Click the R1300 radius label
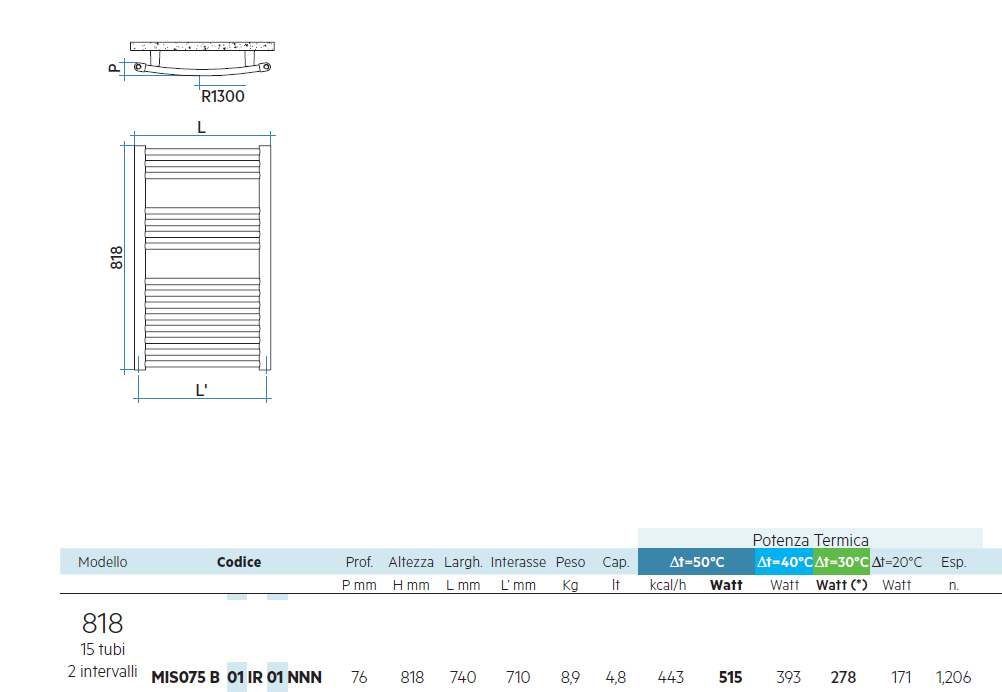 coord(222,96)
